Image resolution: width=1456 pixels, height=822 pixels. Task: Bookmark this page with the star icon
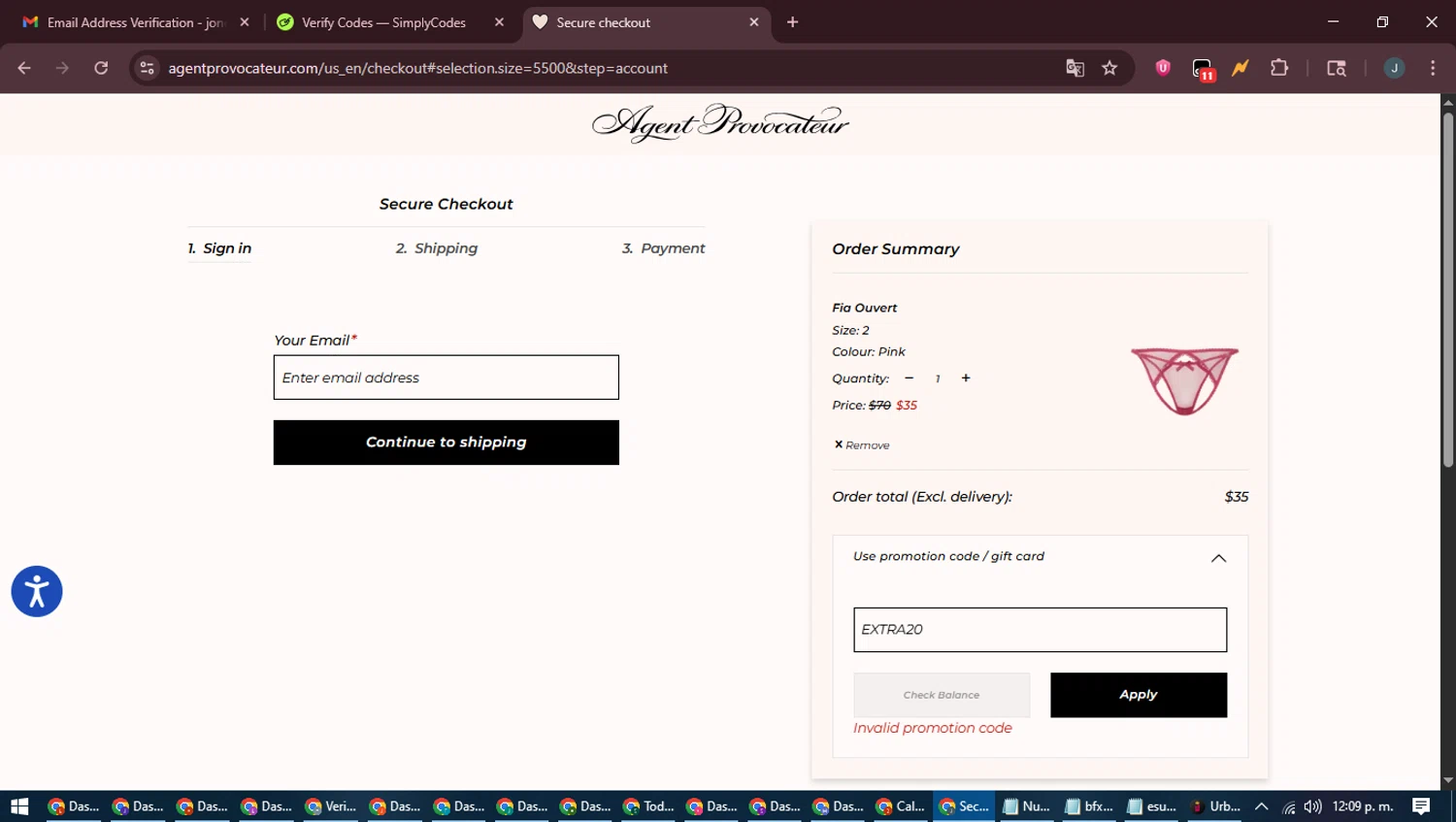[x=1109, y=68]
